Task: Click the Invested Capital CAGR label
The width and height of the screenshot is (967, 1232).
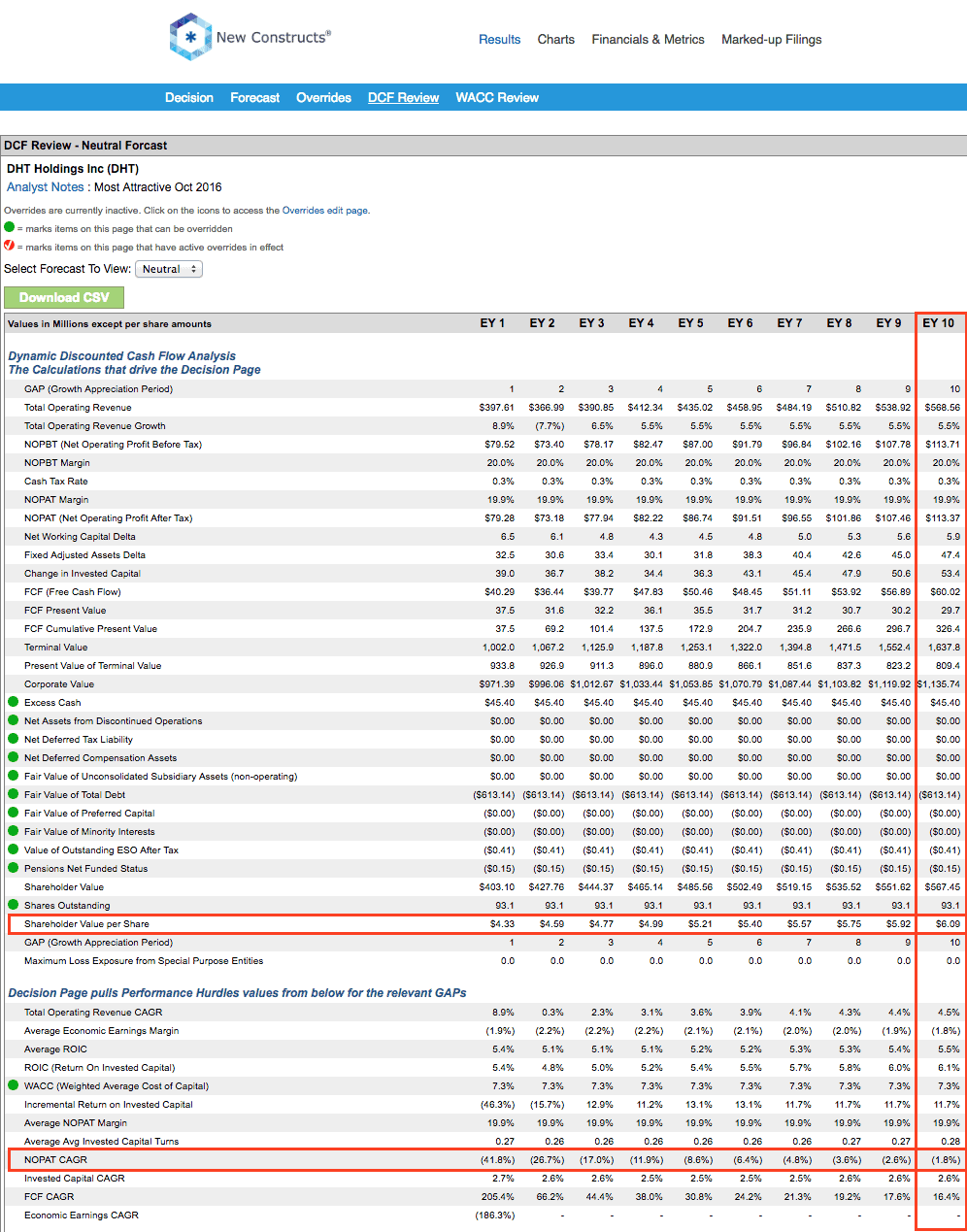Action: click(x=75, y=1179)
